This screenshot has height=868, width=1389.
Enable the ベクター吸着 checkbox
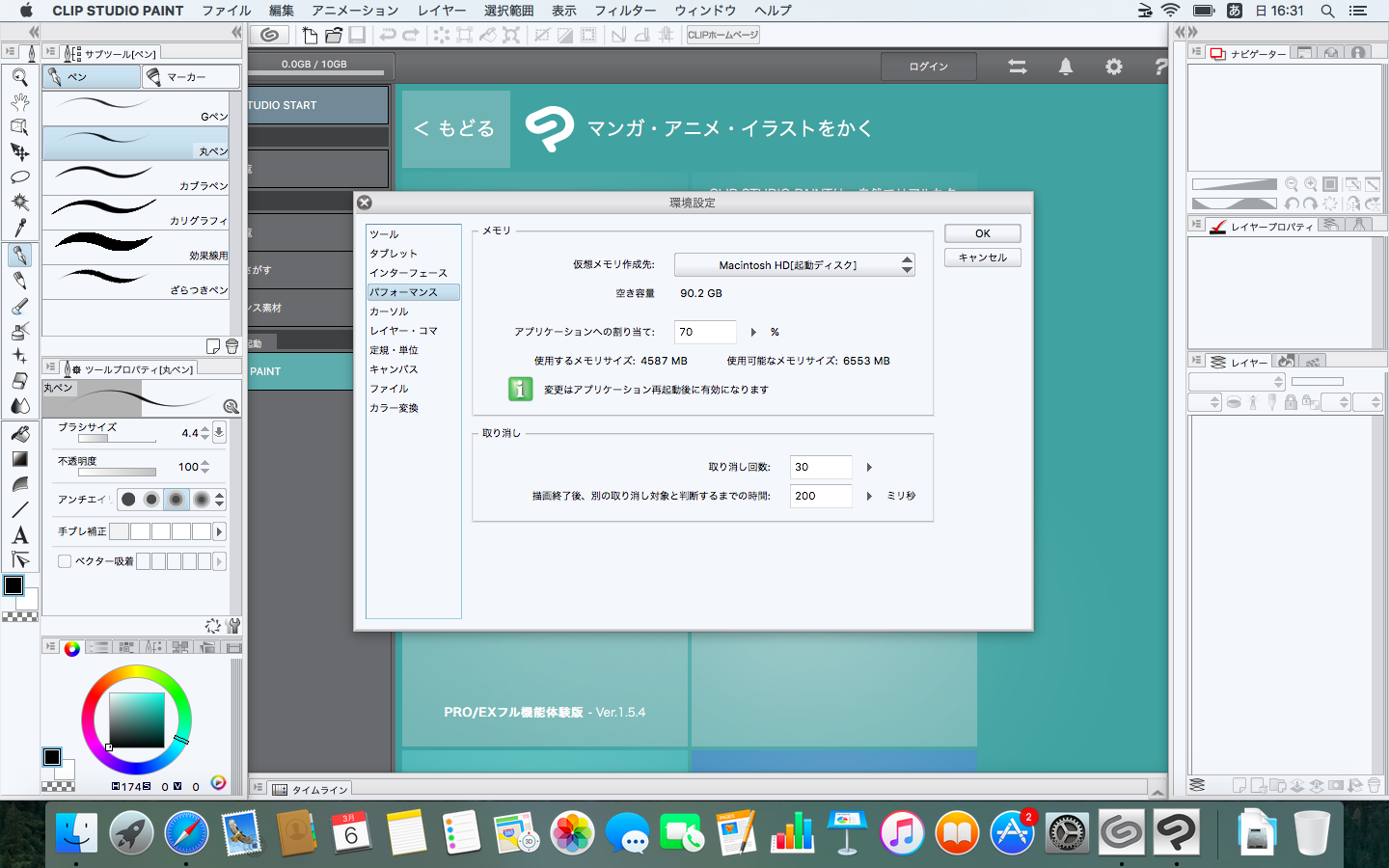coord(65,561)
